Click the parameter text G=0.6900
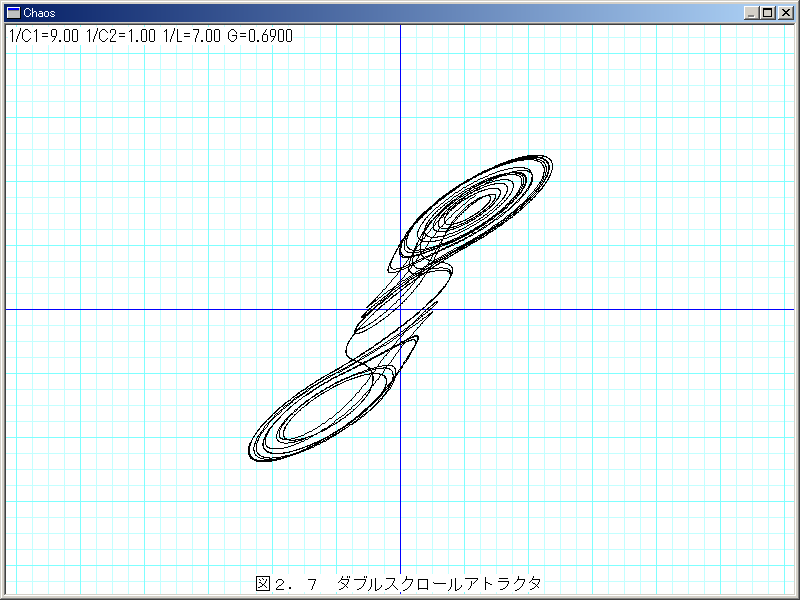 260,36
